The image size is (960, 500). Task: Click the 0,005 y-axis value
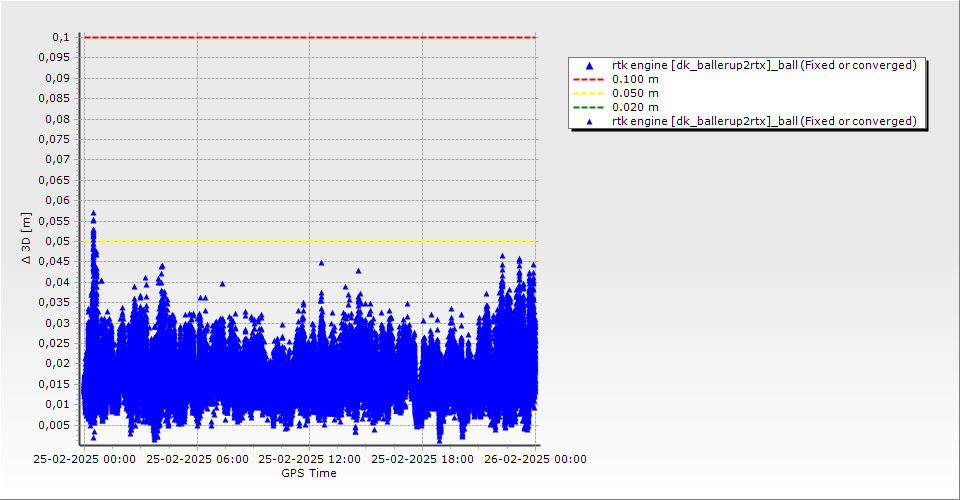(x=54, y=425)
